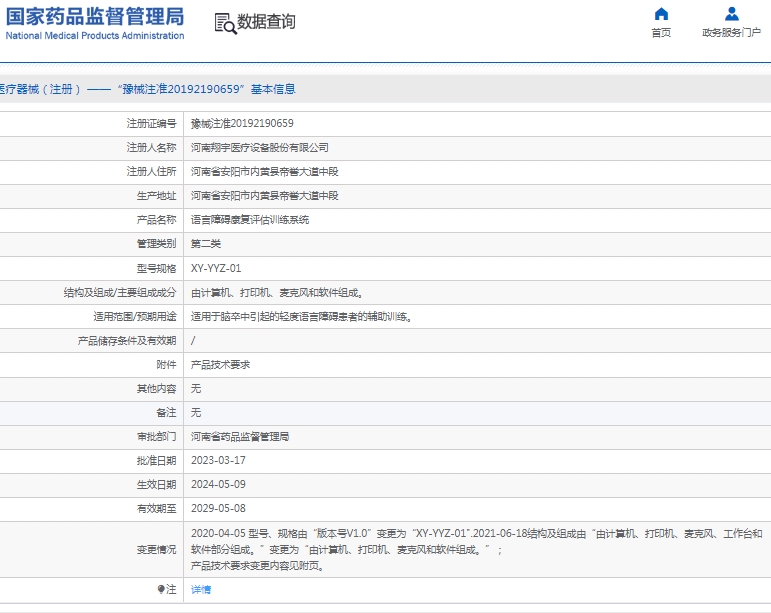Screen dimensions: 771x613
Task: Click the 生产地址 row label
Action: click(x=156, y=196)
